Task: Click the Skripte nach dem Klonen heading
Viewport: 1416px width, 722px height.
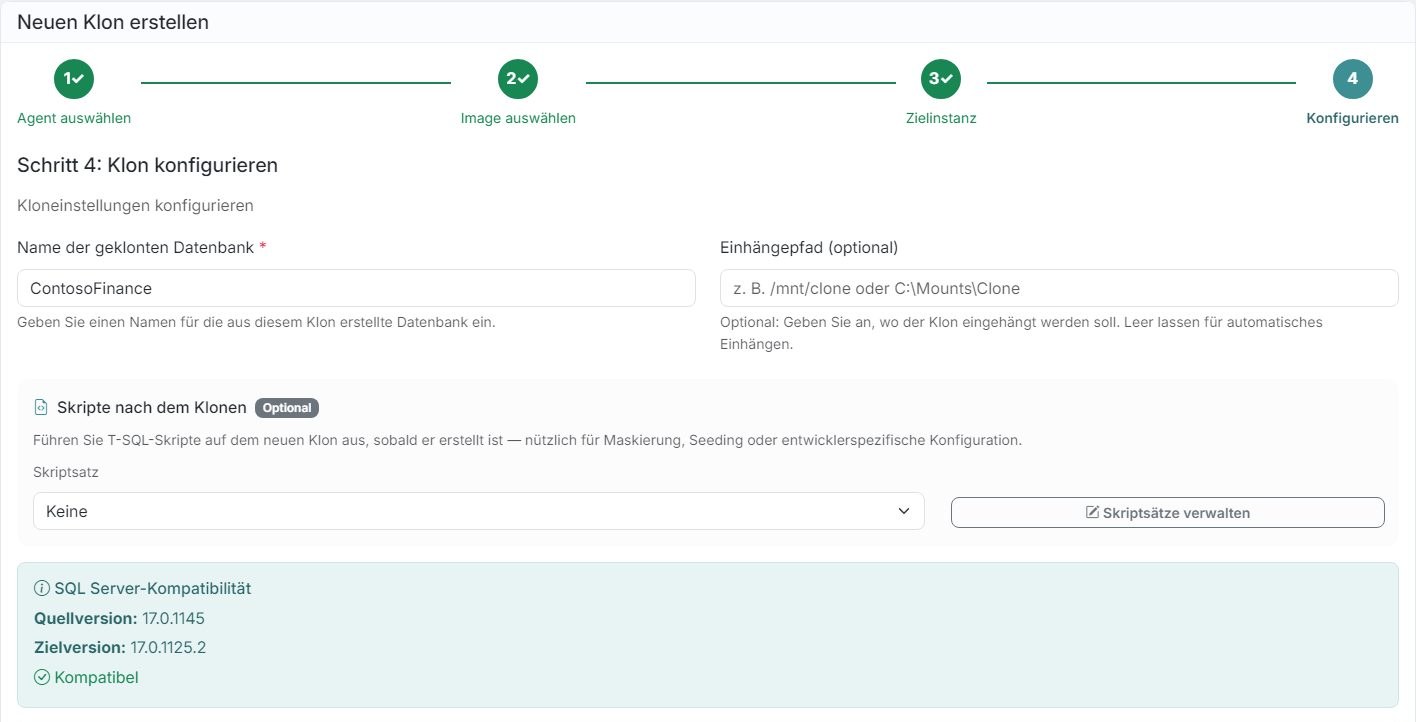Action: coord(152,407)
